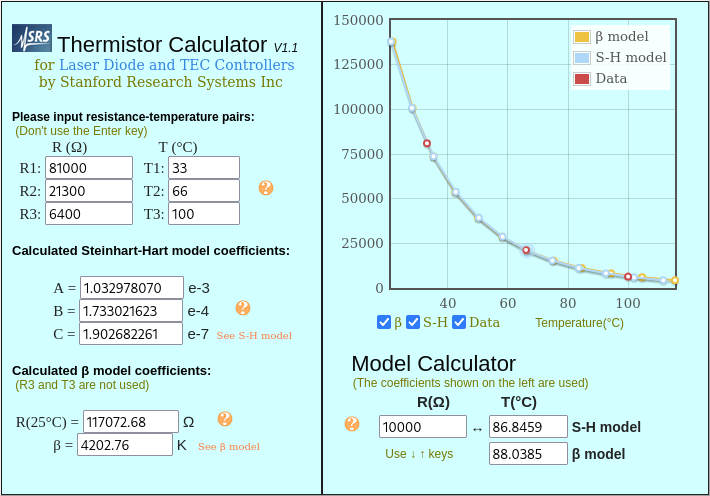The width and height of the screenshot is (710, 496).
Task: Open the Laser Diode and TEC Controllers link
Action: coord(177,65)
